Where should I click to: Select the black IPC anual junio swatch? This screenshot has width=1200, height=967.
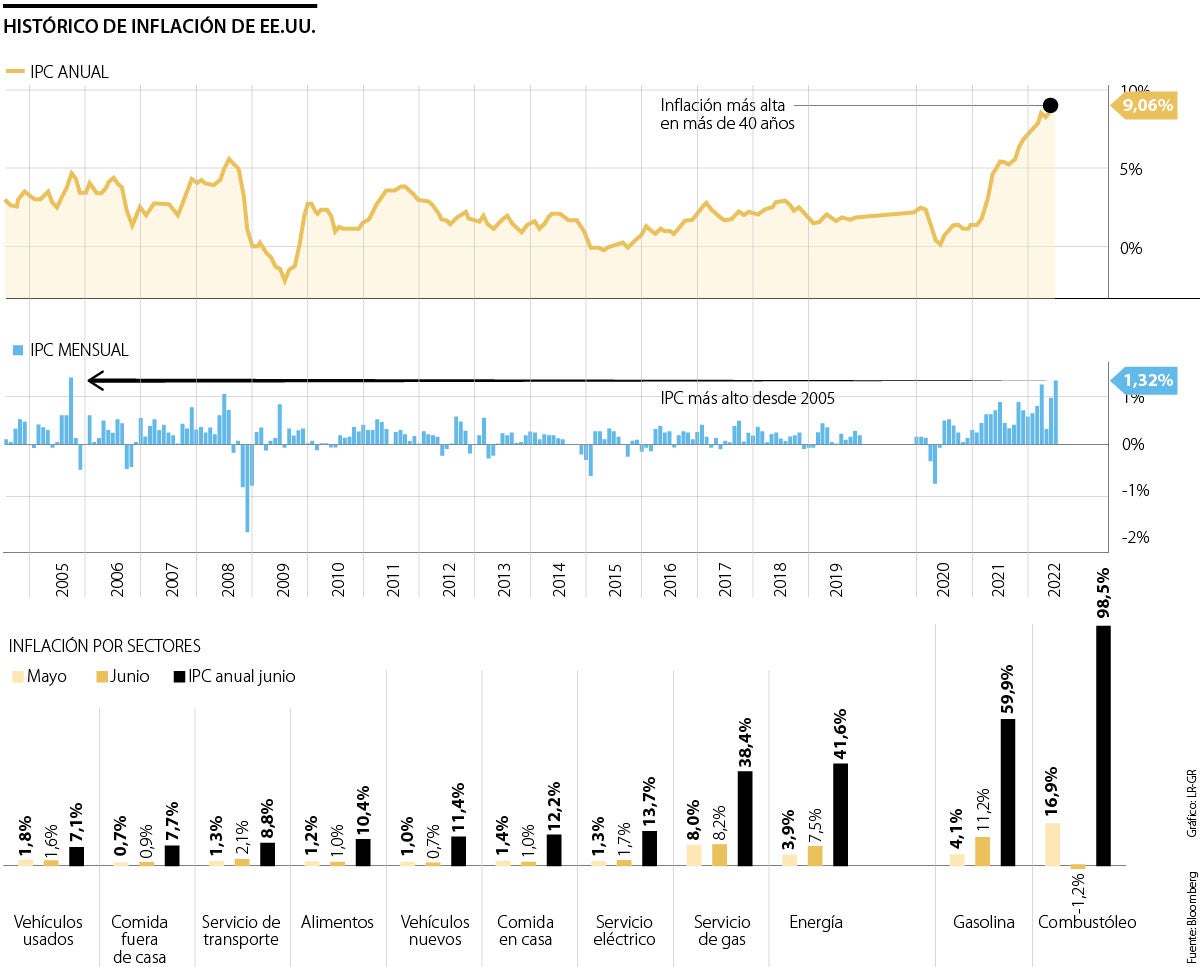tap(180, 677)
